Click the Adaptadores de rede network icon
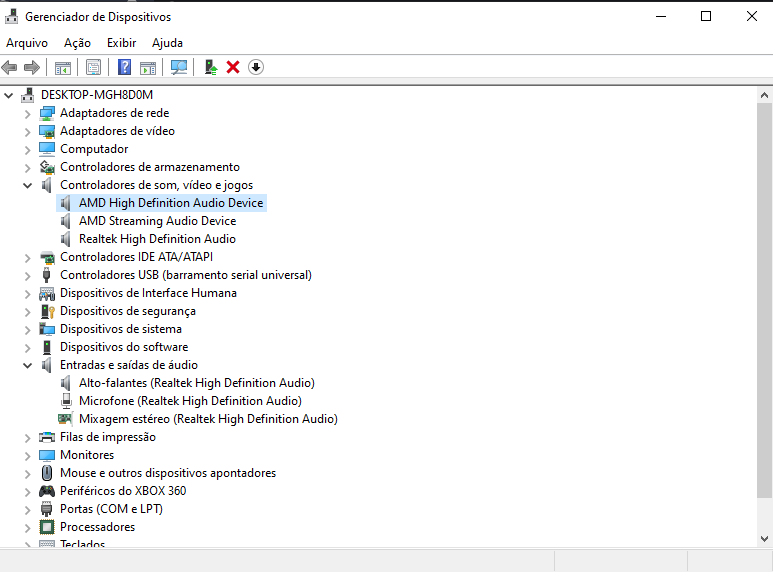This screenshot has height=572, width=773. (x=47, y=113)
